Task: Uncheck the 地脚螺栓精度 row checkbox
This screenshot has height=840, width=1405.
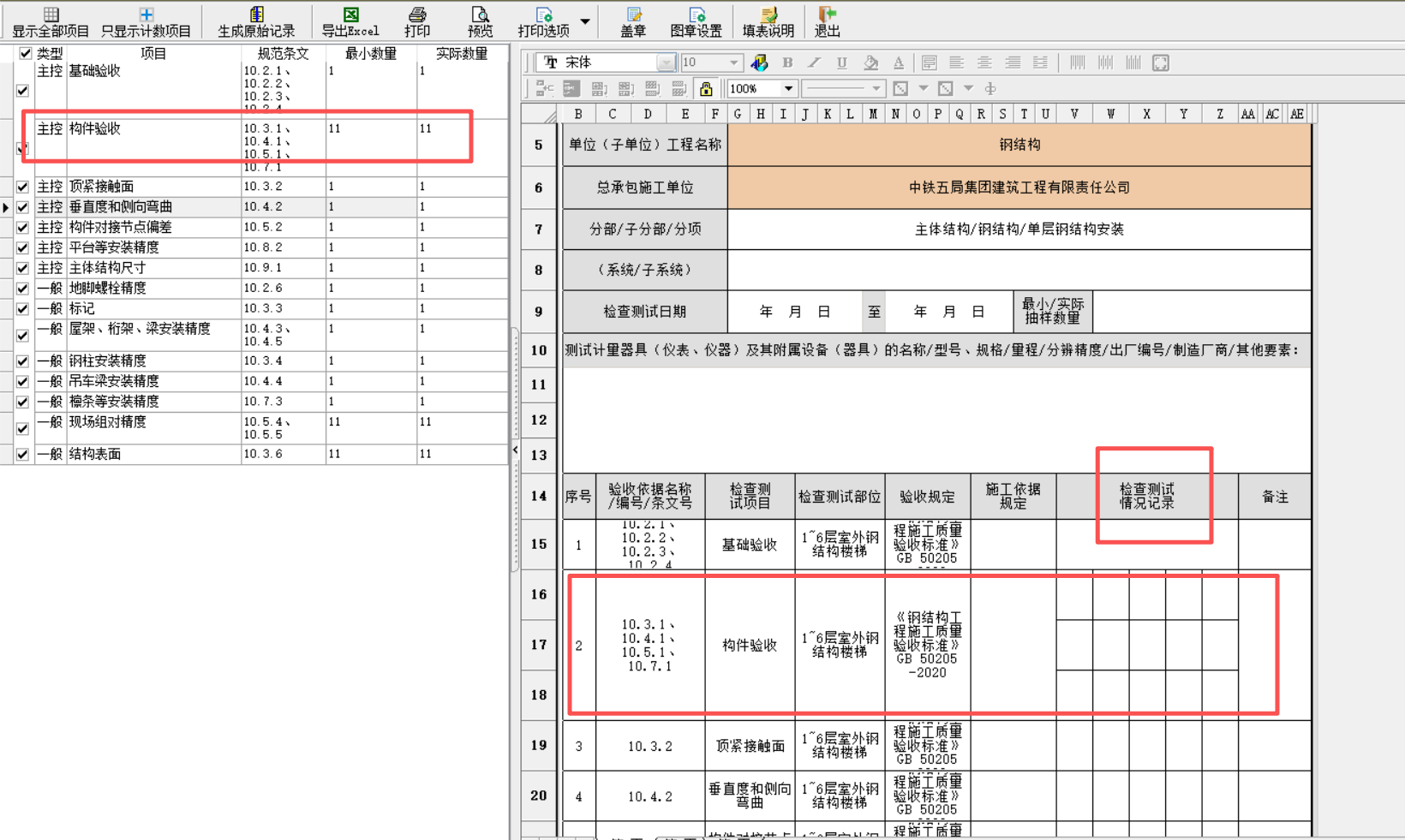Action: coord(21,288)
